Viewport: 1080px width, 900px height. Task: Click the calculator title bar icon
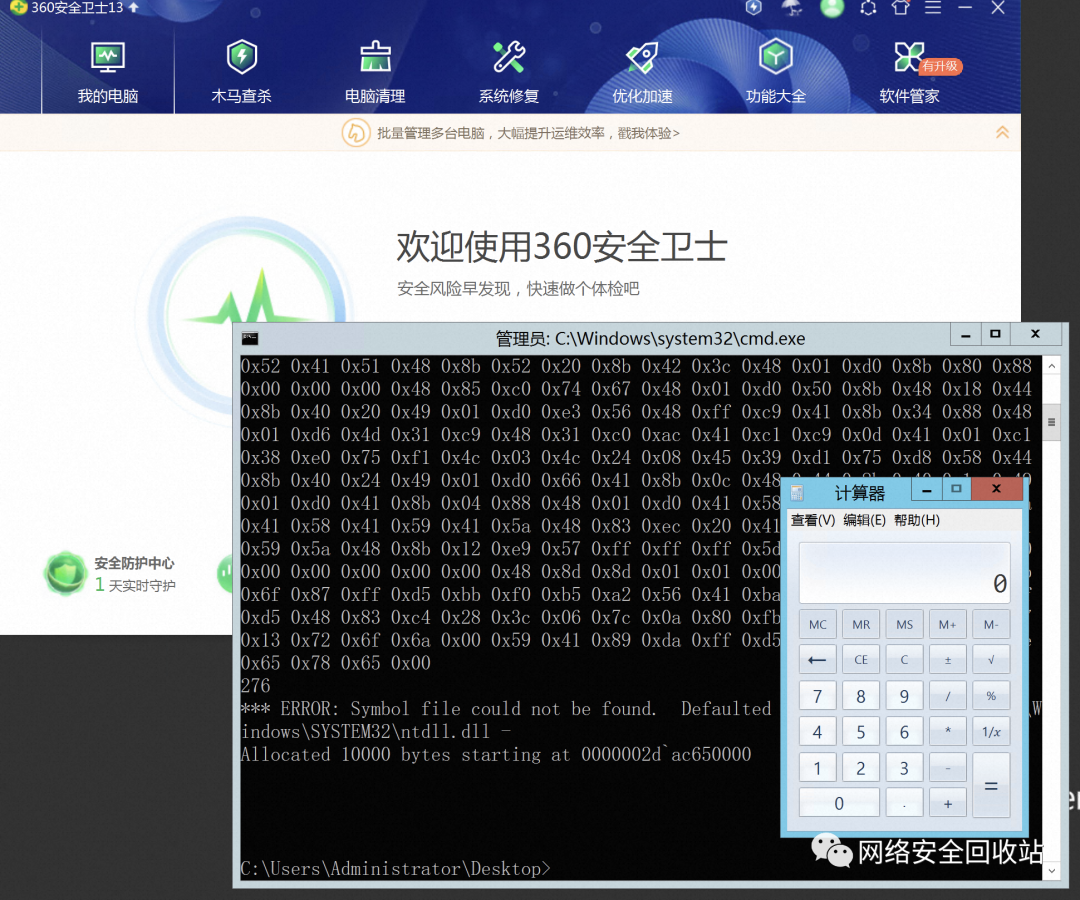[798, 493]
